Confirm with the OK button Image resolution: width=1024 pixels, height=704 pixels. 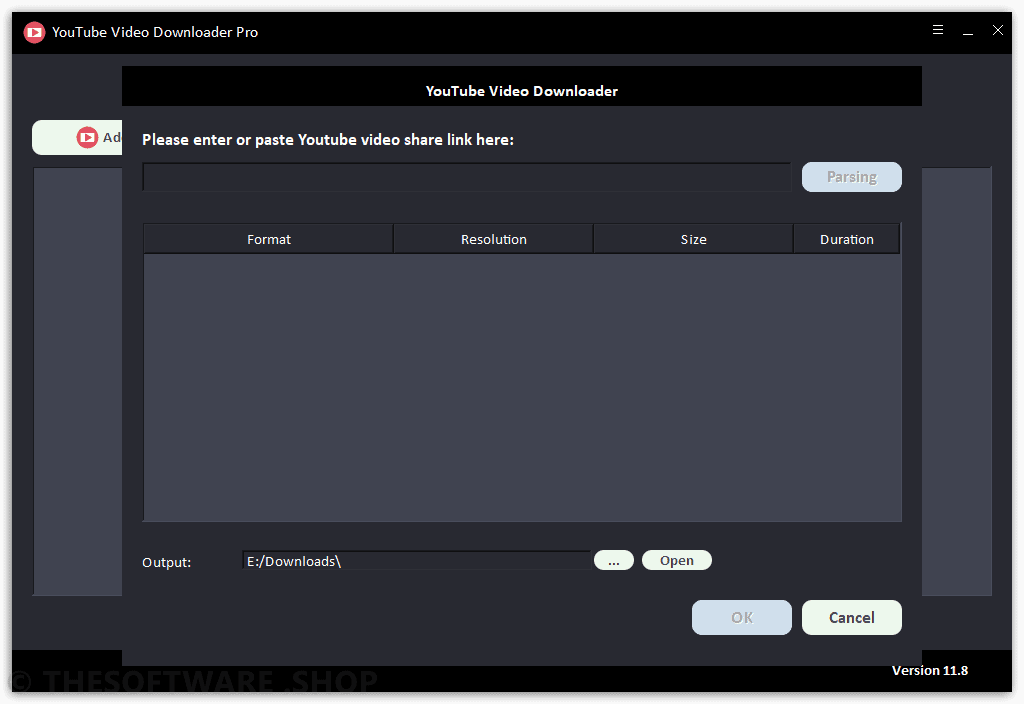click(742, 617)
